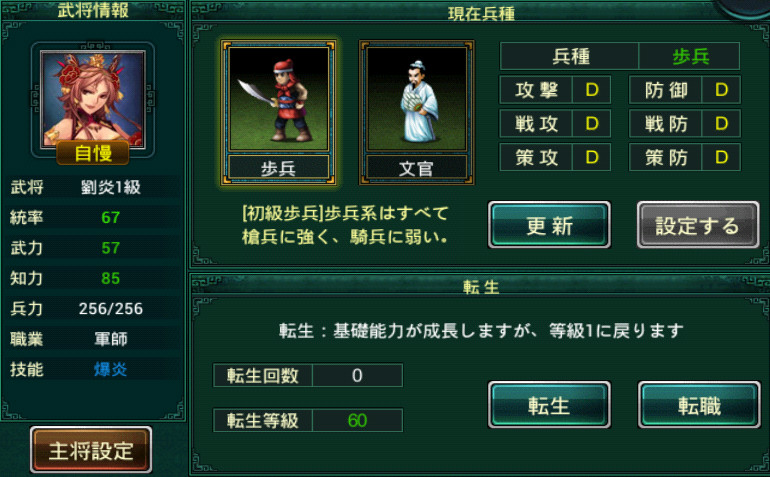
Task: Click the 自慢 badge under portrait
Action: tap(93, 153)
